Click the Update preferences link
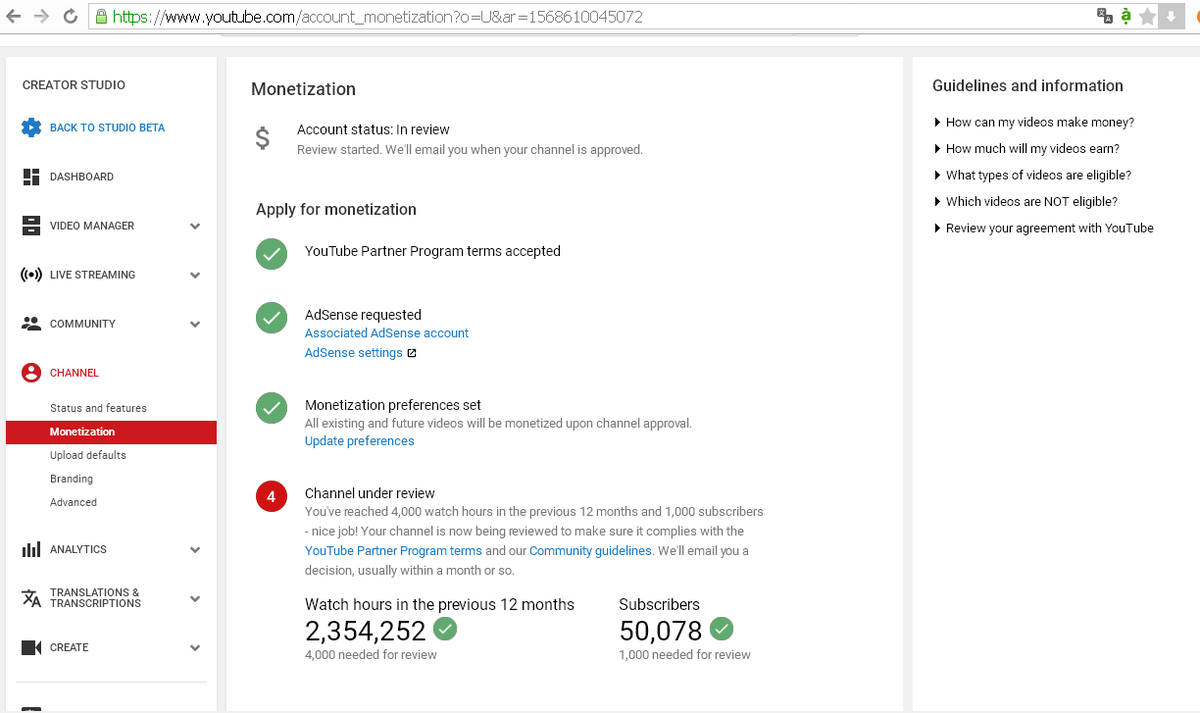This screenshot has width=1200, height=713. [x=359, y=441]
